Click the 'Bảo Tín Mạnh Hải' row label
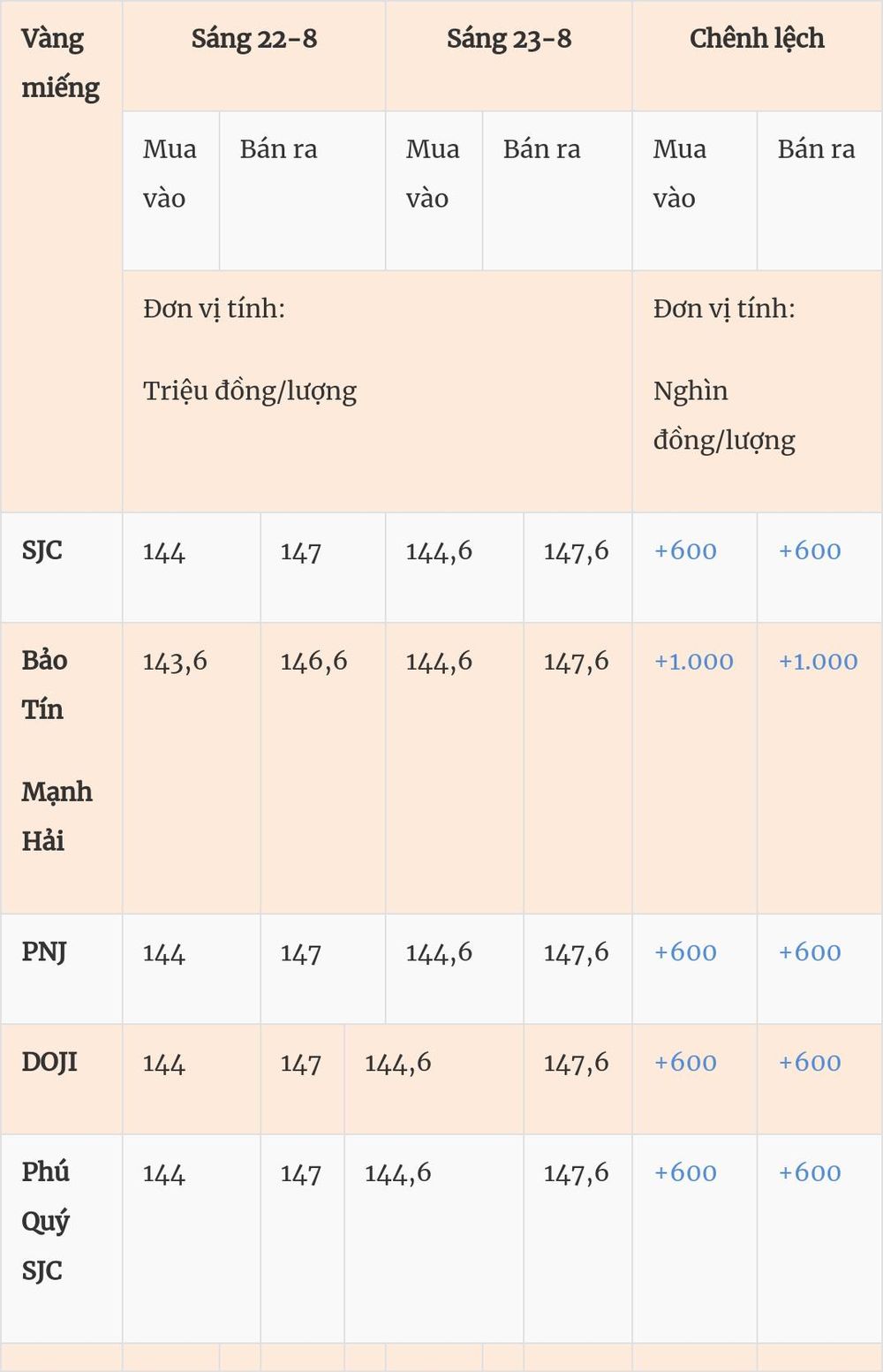The height and width of the screenshot is (1372, 883). pos(57,750)
